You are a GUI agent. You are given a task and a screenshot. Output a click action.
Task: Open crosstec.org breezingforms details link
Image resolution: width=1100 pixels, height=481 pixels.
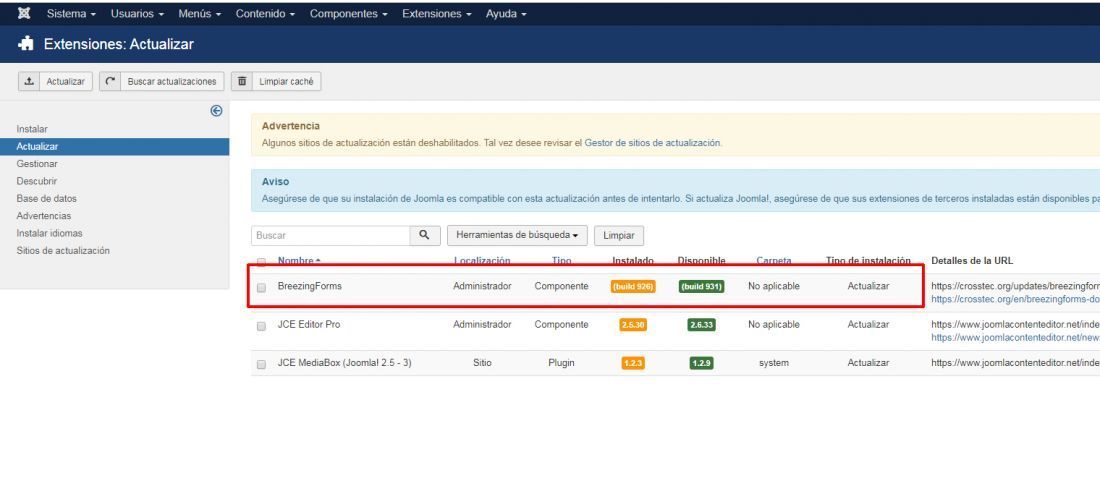pyautogui.click(x=1015, y=299)
